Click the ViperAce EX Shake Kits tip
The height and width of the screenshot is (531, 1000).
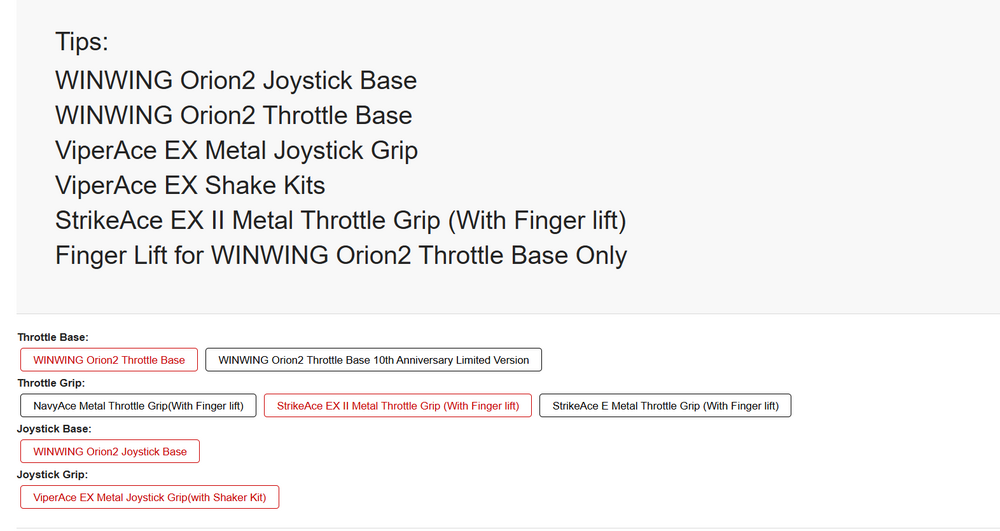(x=190, y=185)
